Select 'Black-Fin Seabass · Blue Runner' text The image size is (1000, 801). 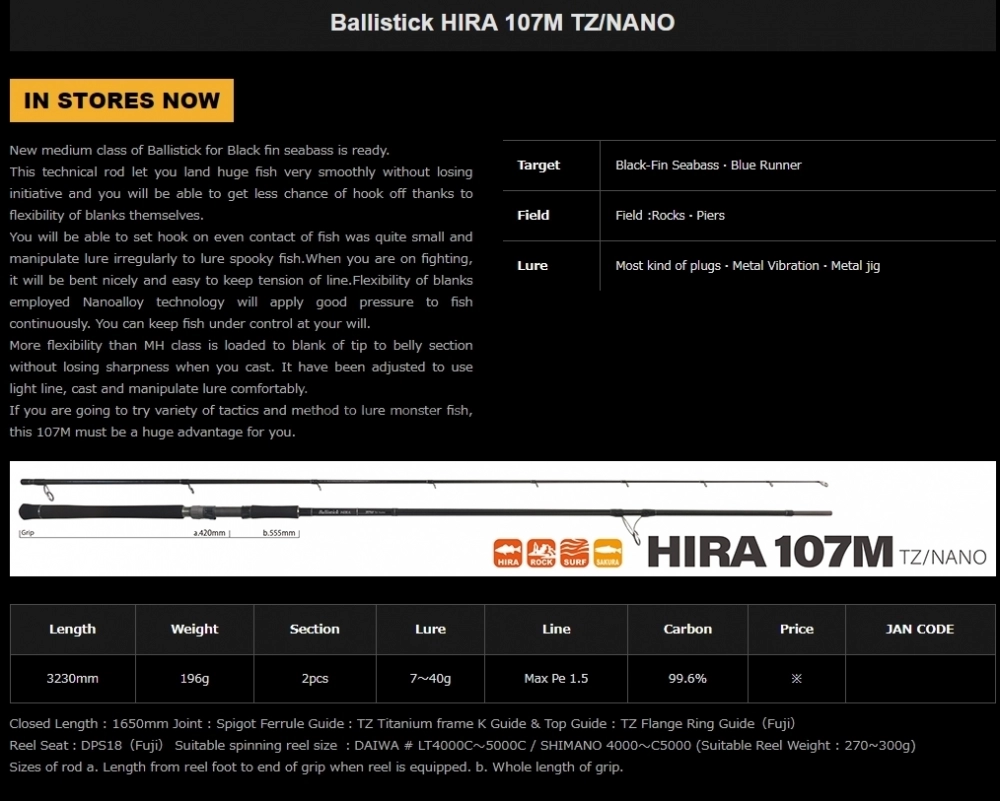[708, 165]
